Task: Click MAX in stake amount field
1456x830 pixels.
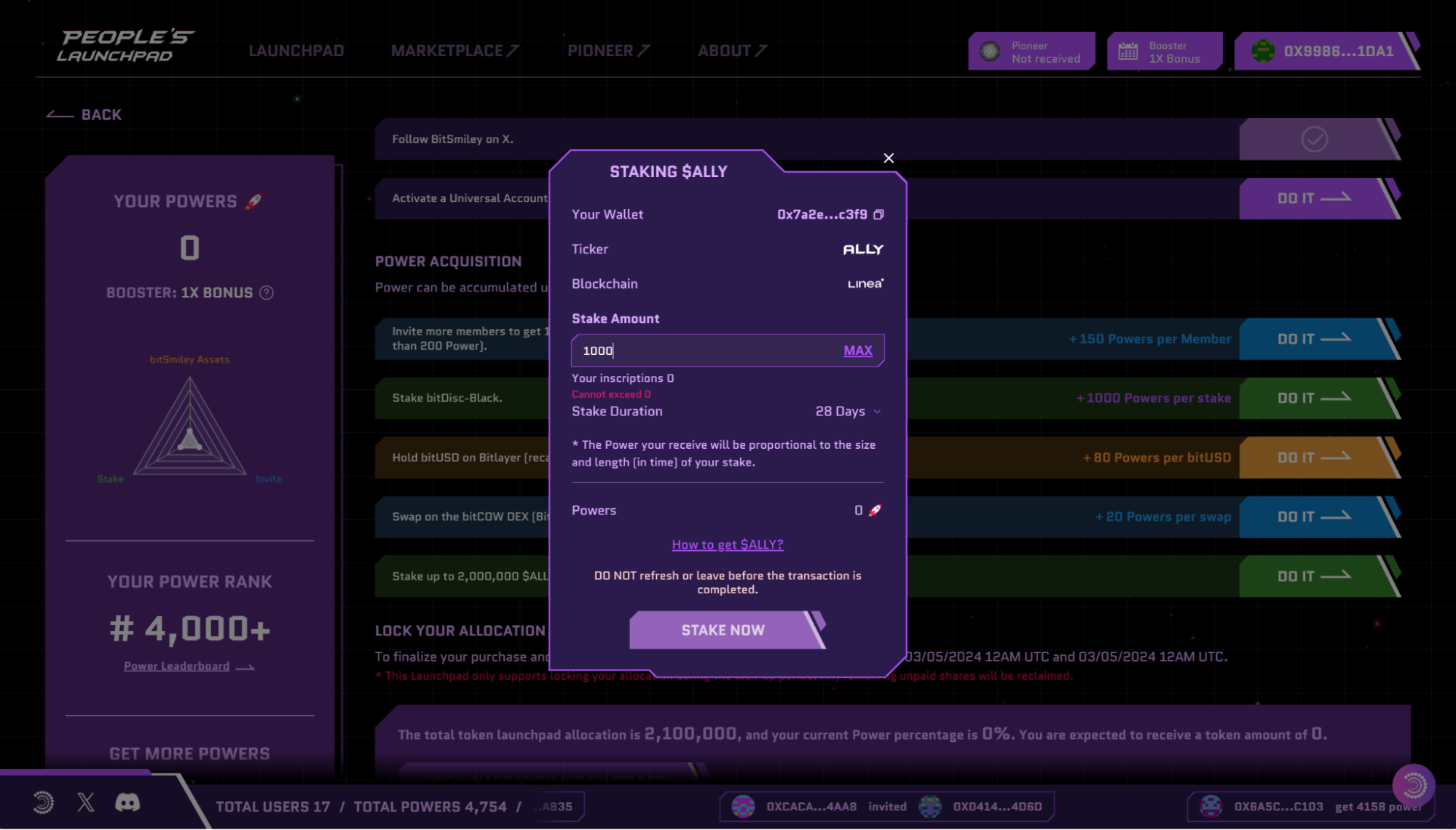Action: (x=857, y=351)
